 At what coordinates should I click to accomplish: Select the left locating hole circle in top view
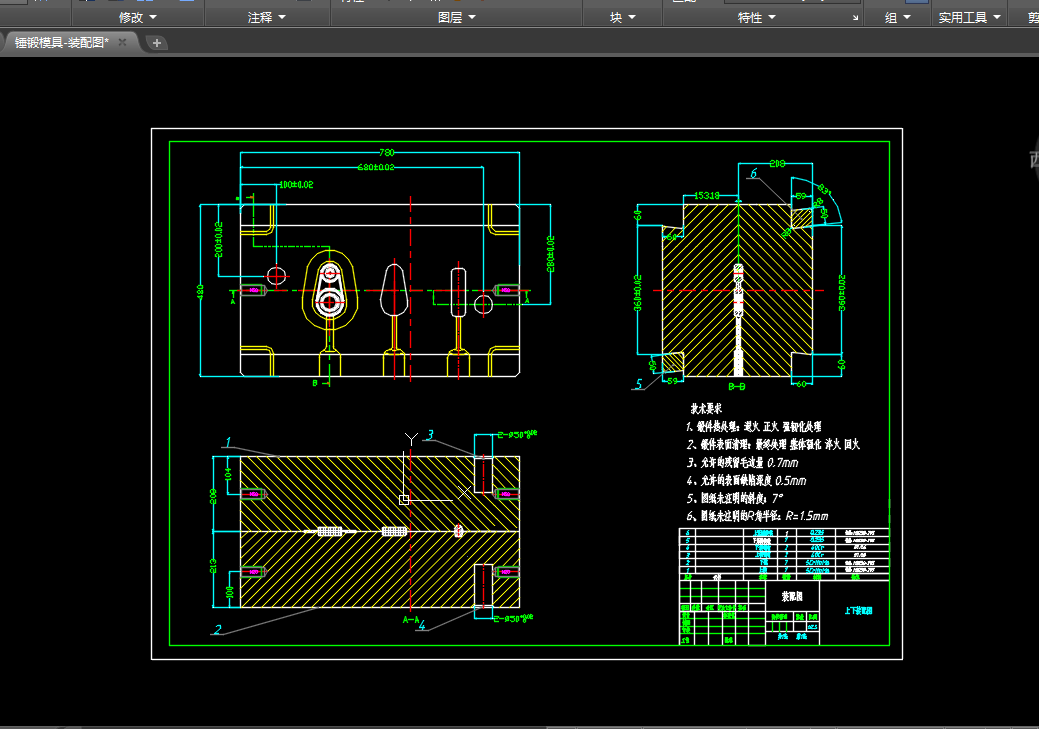276,275
